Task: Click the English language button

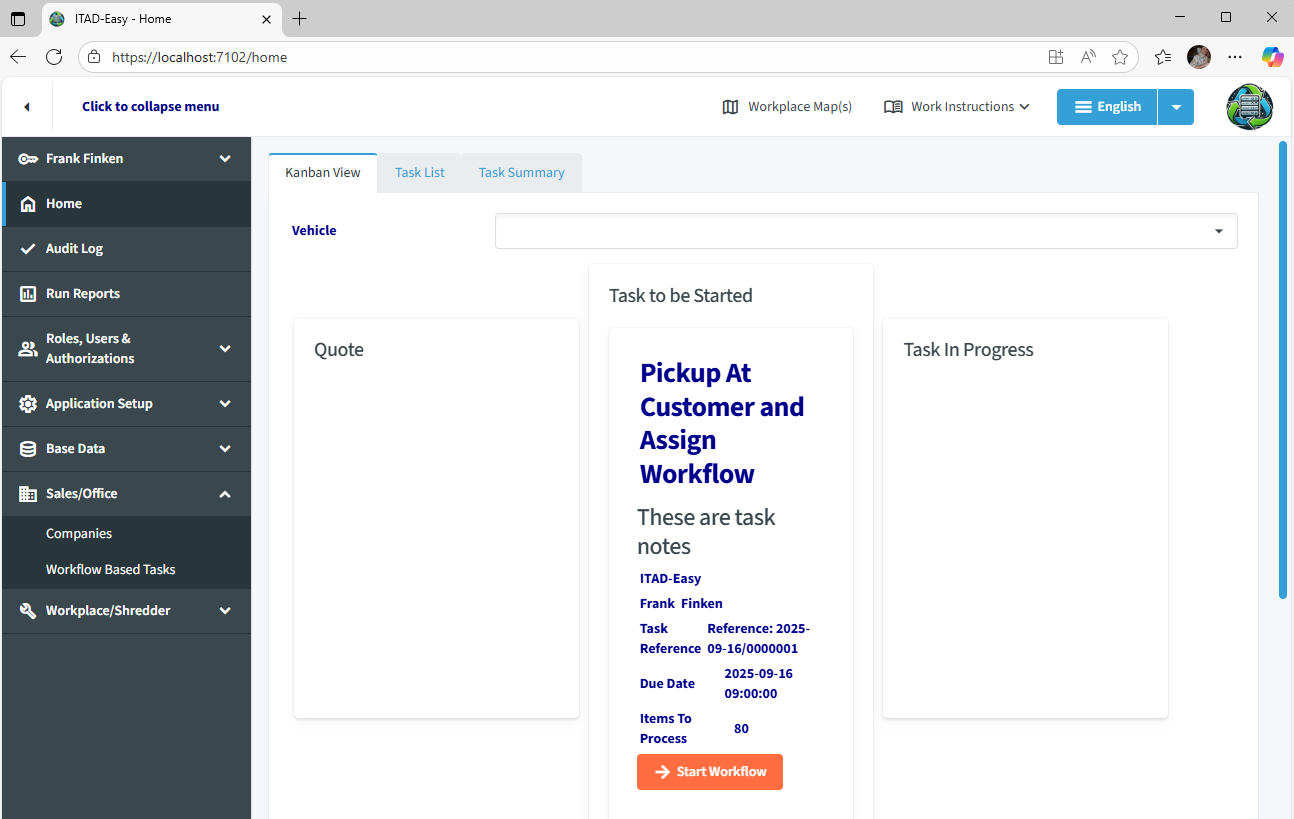Action: (x=1107, y=107)
